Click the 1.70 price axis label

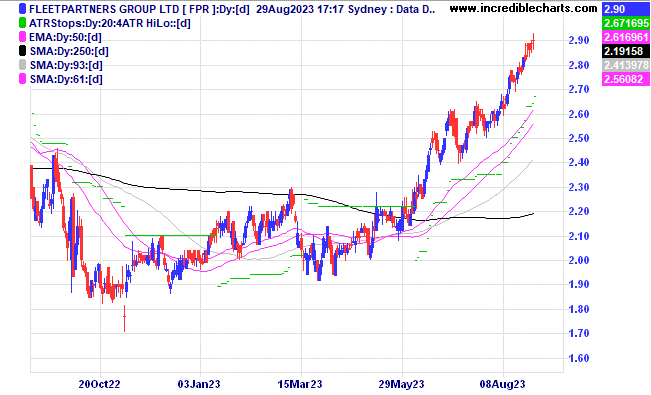(x=579, y=334)
